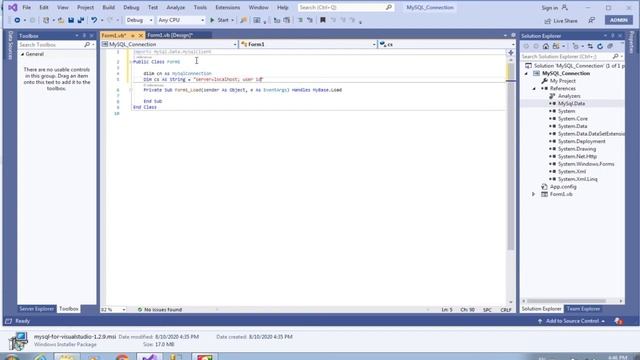Click the New Project toolbar icon

point(46,20)
